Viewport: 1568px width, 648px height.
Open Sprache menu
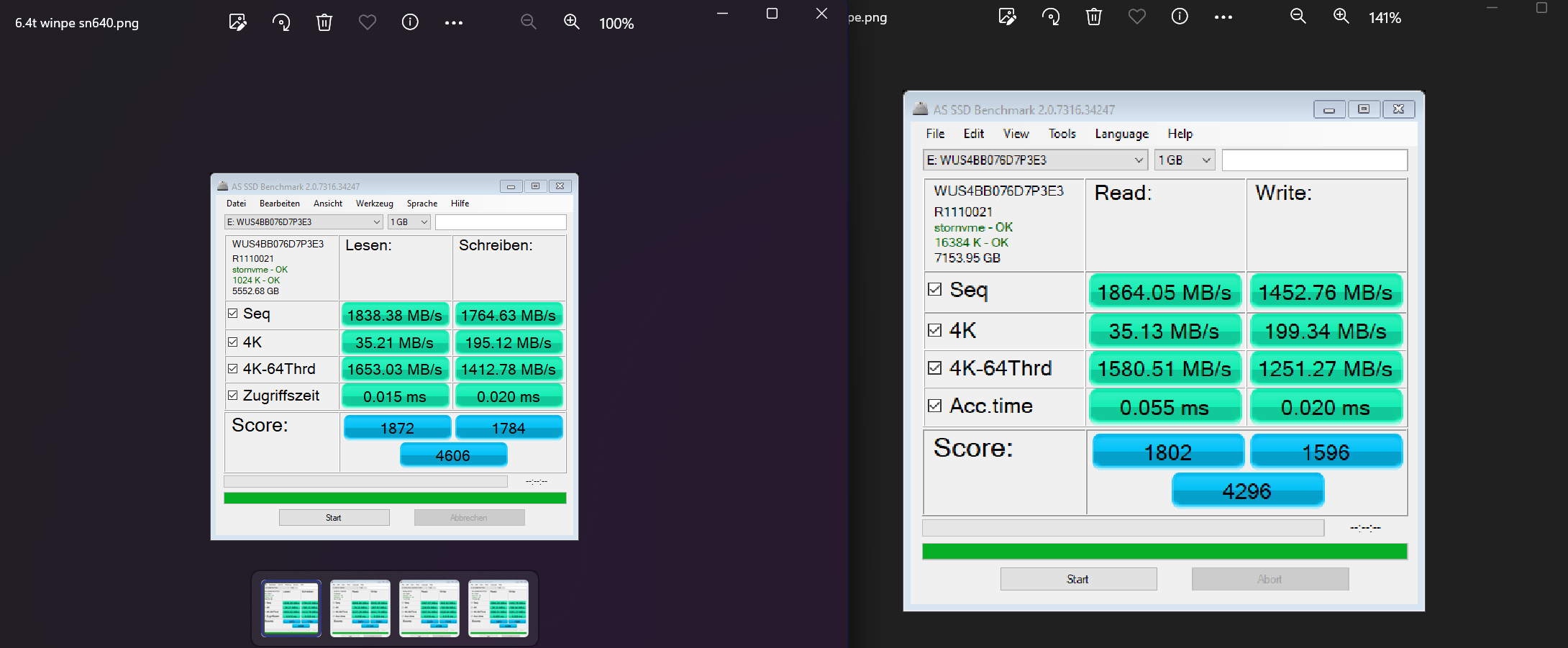click(422, 204)
